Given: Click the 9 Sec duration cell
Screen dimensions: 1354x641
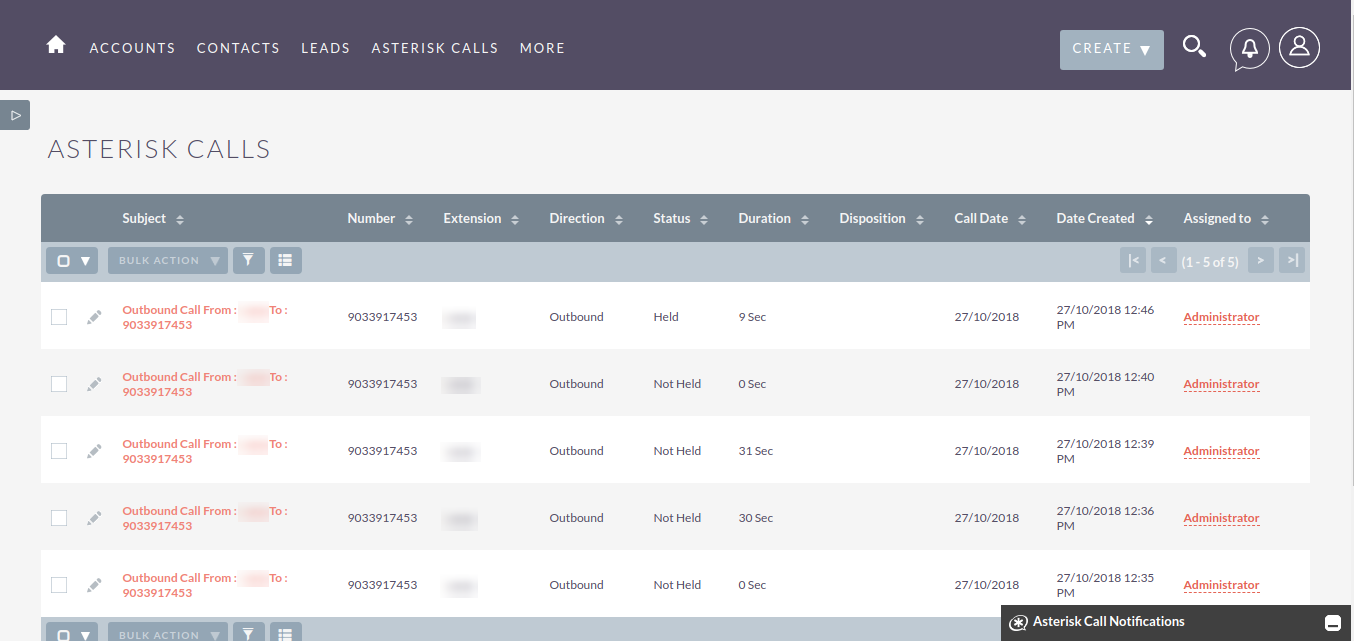Looking at the screenshot, I should pyautogui.click(x=752, y=317).
